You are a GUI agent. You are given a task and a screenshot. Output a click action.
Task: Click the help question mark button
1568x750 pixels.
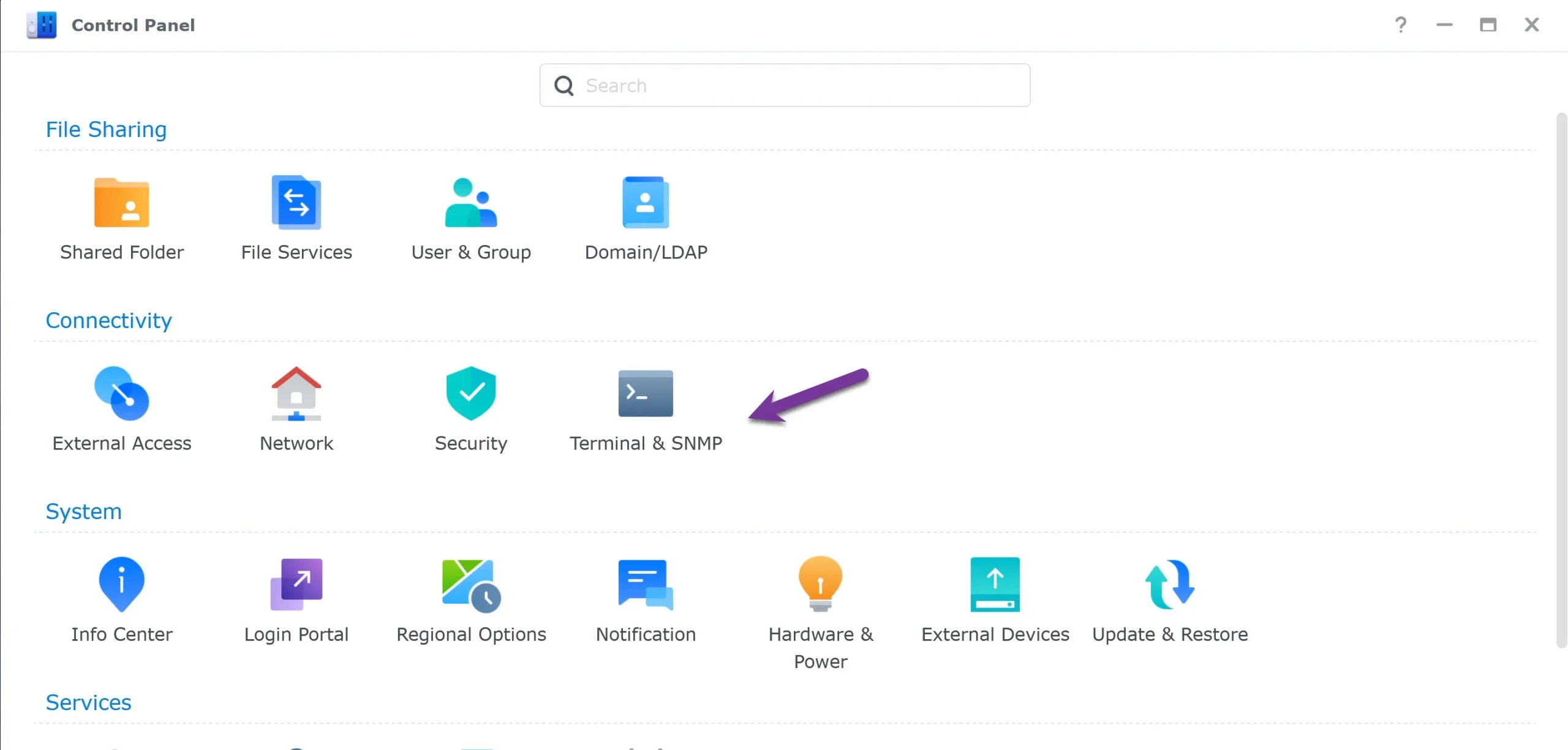point(1400,25)
